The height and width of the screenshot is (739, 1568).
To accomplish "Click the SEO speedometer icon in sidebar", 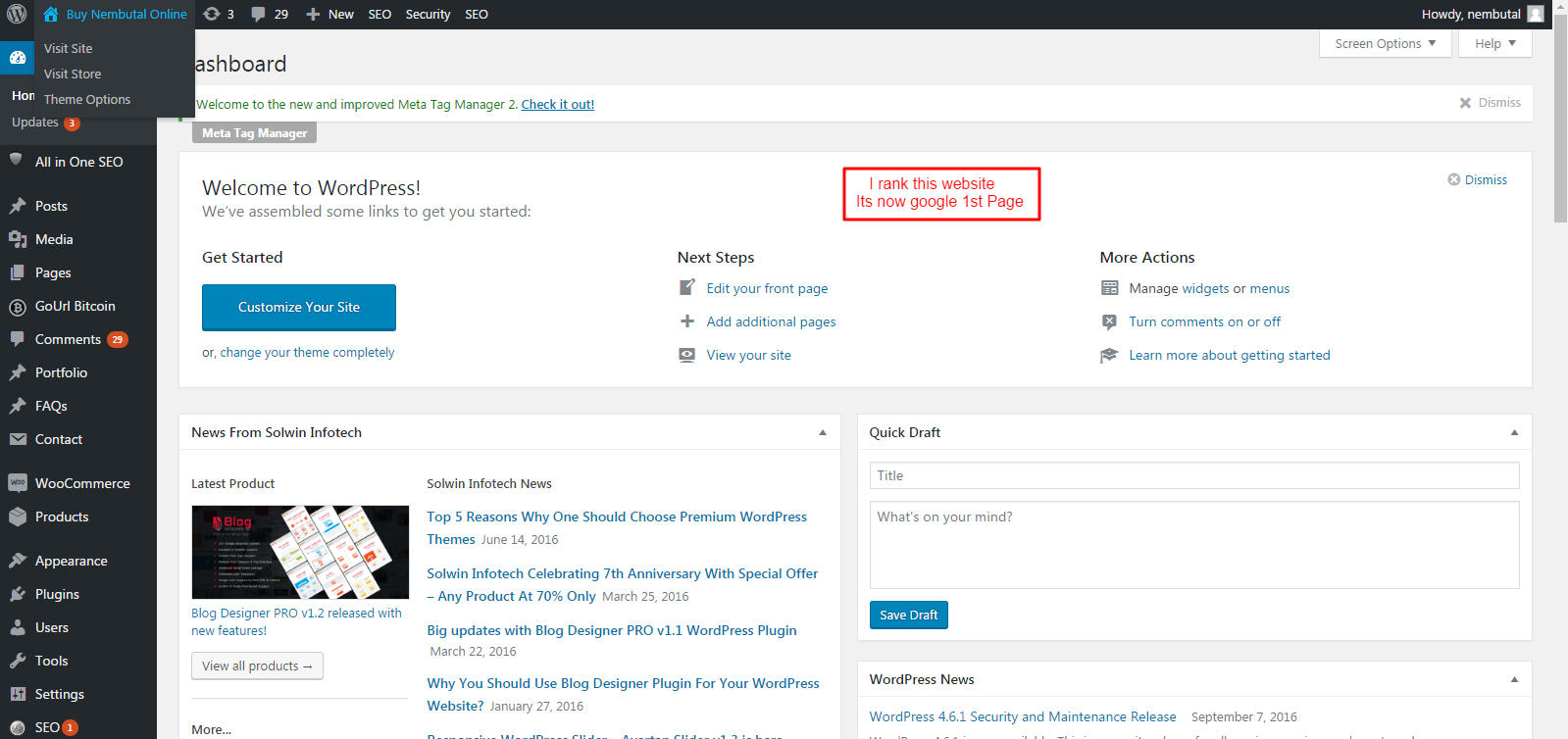I will (18, 727).
